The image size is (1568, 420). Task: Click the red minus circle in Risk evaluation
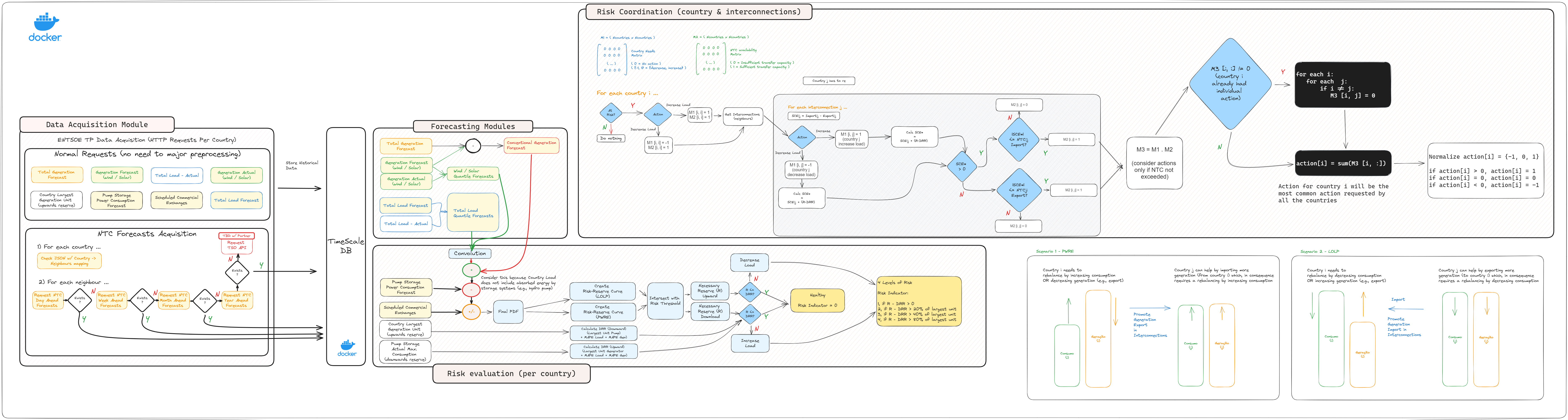coord(471,290)
